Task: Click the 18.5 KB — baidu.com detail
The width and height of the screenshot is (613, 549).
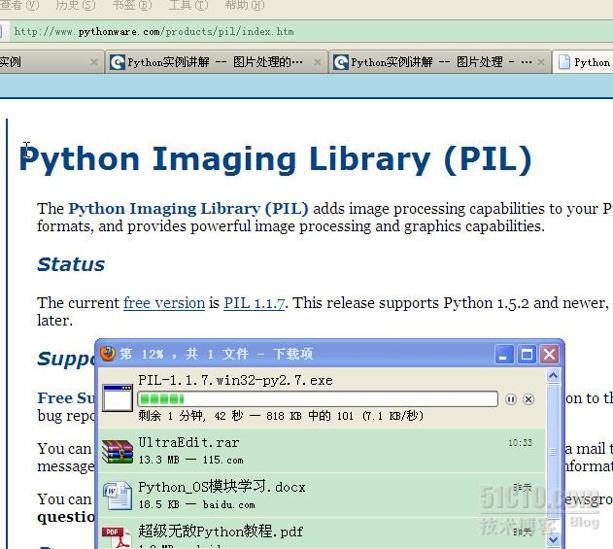Action: (x=197, y=504)
